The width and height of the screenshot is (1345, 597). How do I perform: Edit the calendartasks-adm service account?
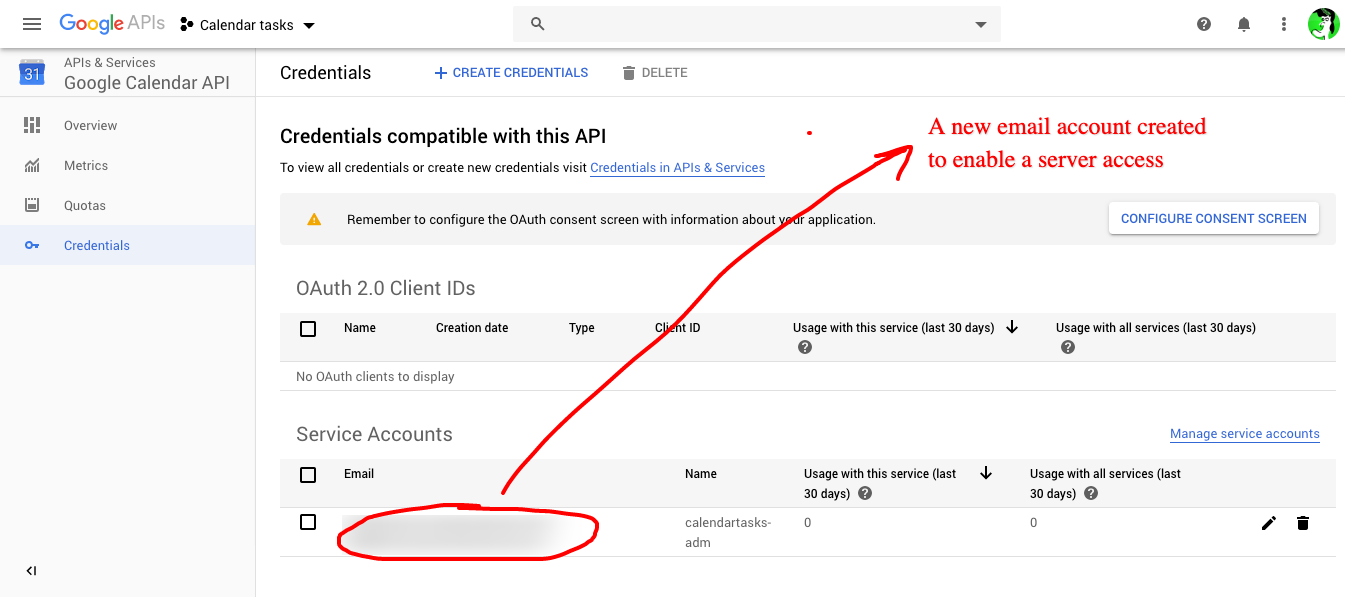1269,523
